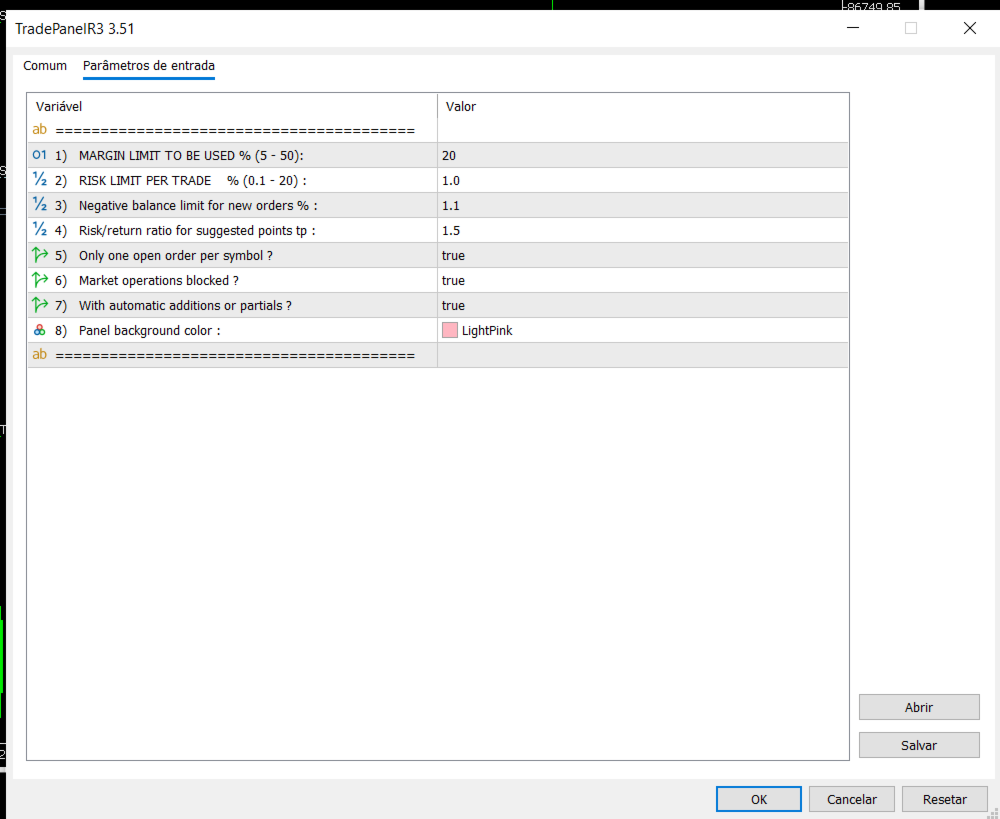The image size is (1000, 819).
Task: Click the arrow icon beside automatic additions row
Action: 40,305
